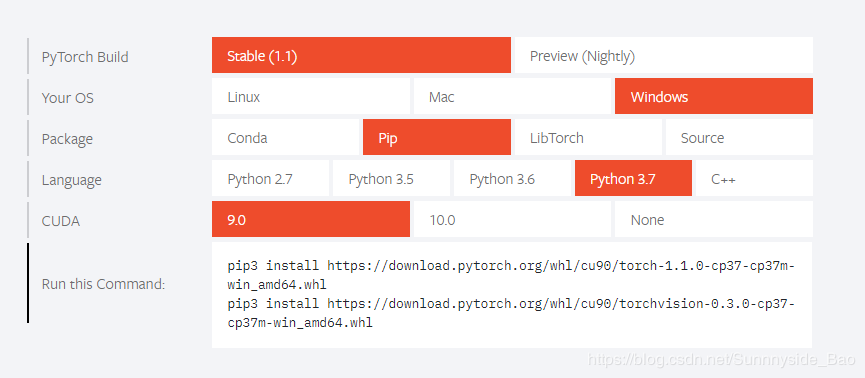865x378 pixels.
Task: Select Python 3.6 language
Action: (512, 178)
